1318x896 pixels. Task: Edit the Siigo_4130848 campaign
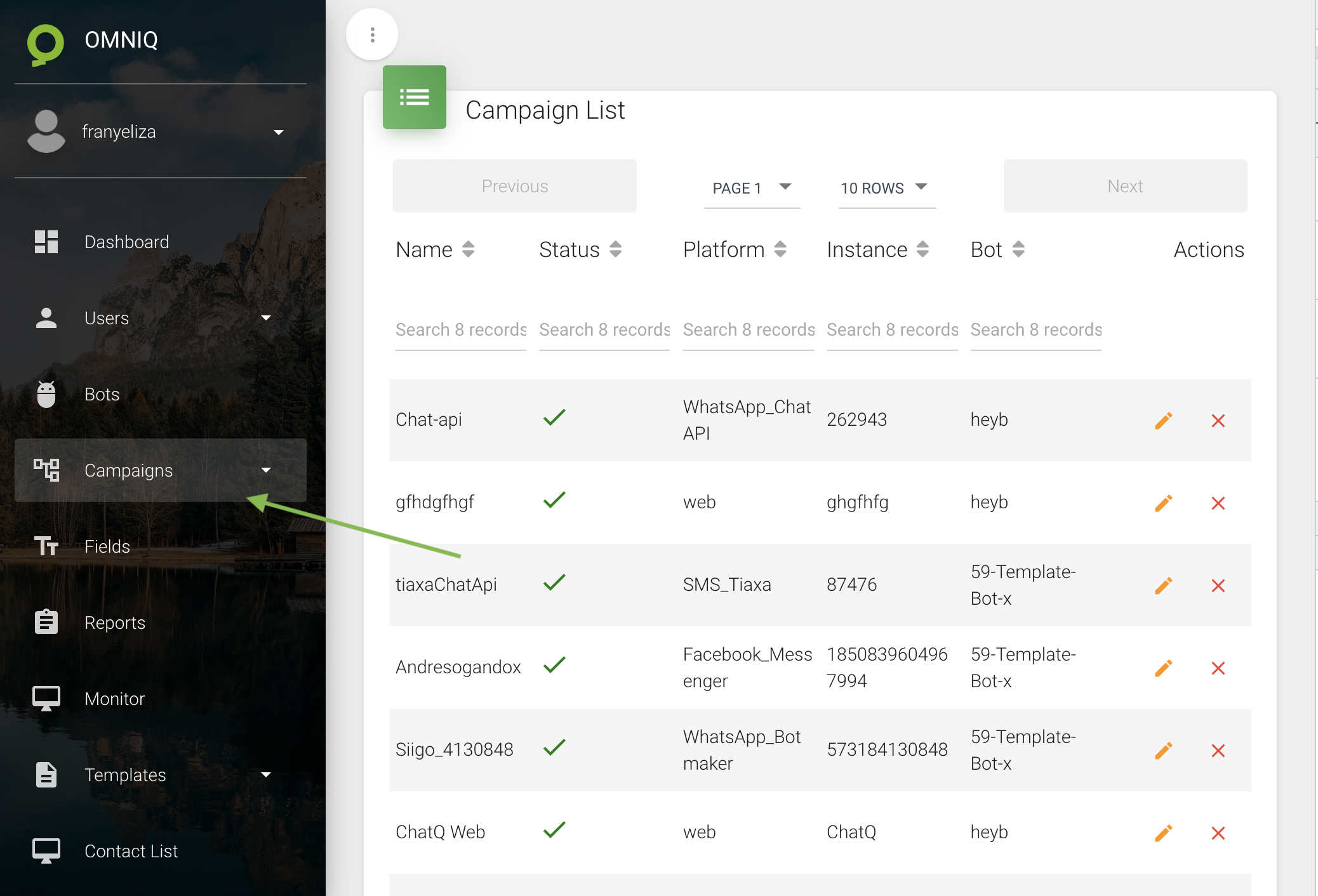1163,751
